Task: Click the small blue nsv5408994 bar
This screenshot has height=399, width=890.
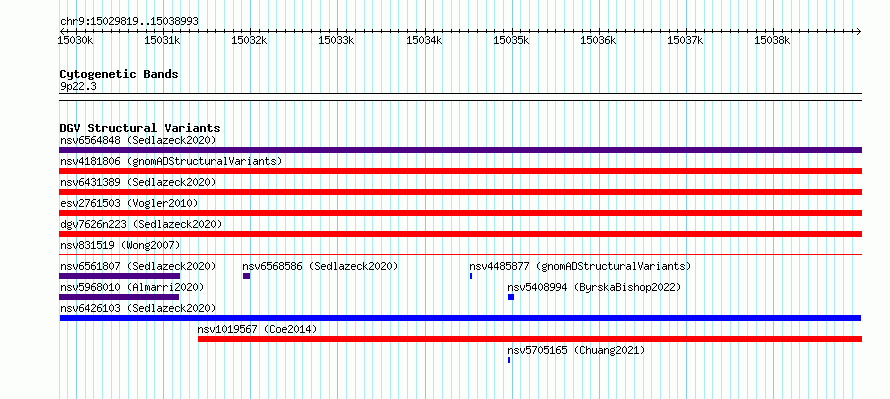Action: tap(511, 297)
